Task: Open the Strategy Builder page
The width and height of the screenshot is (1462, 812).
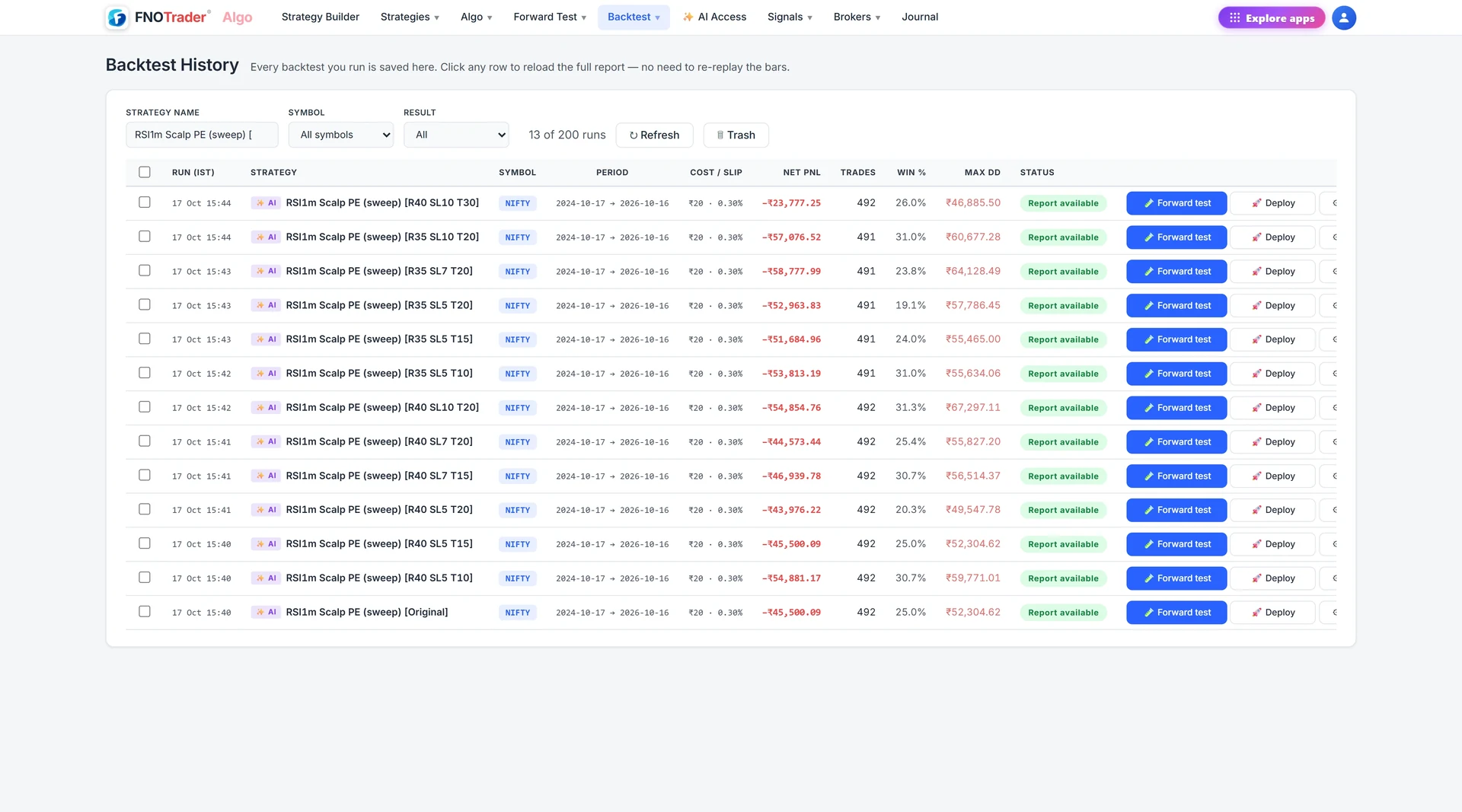Action: click(x=321, y=17)
